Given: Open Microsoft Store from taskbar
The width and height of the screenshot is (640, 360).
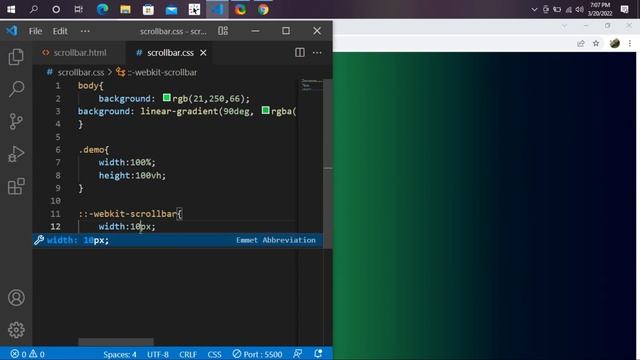Looking at the screenshot, I should coord(148,9).
